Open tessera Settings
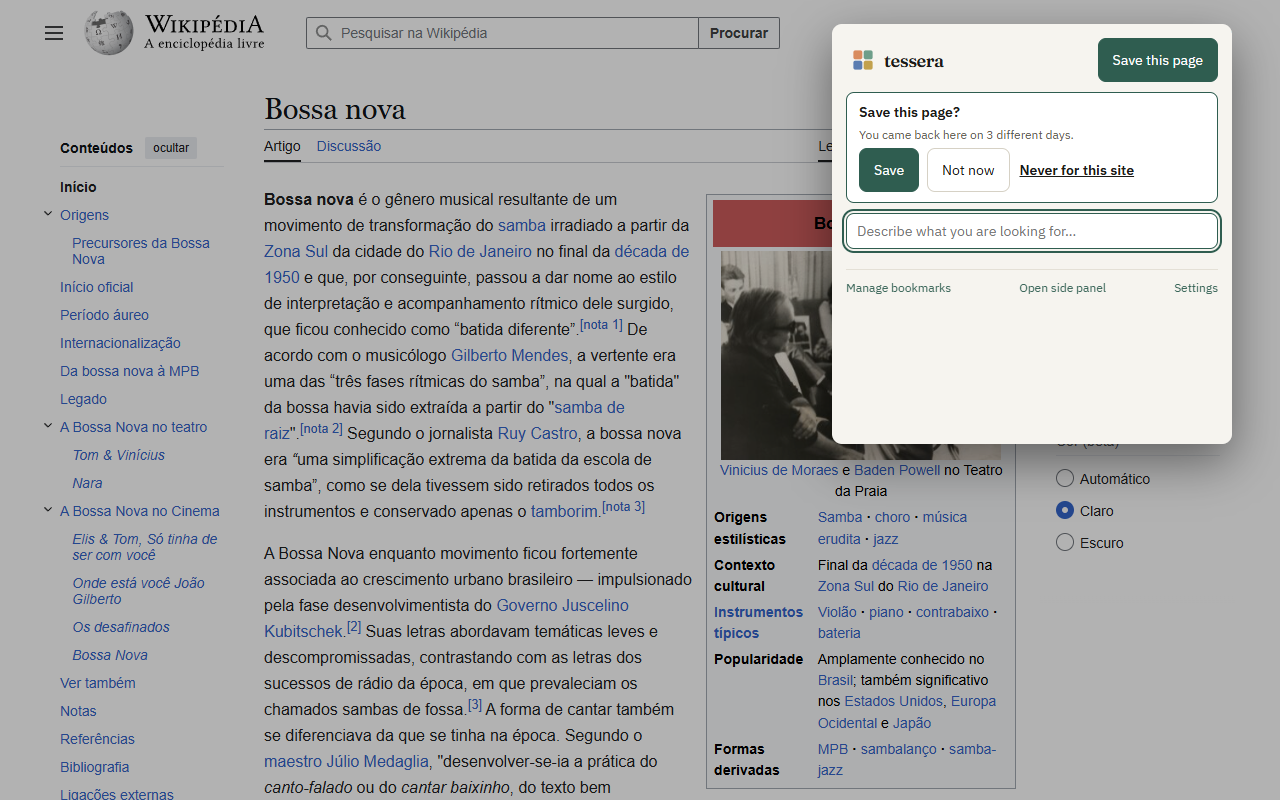Viewport: 1280px width, 800px height. 1196,288
